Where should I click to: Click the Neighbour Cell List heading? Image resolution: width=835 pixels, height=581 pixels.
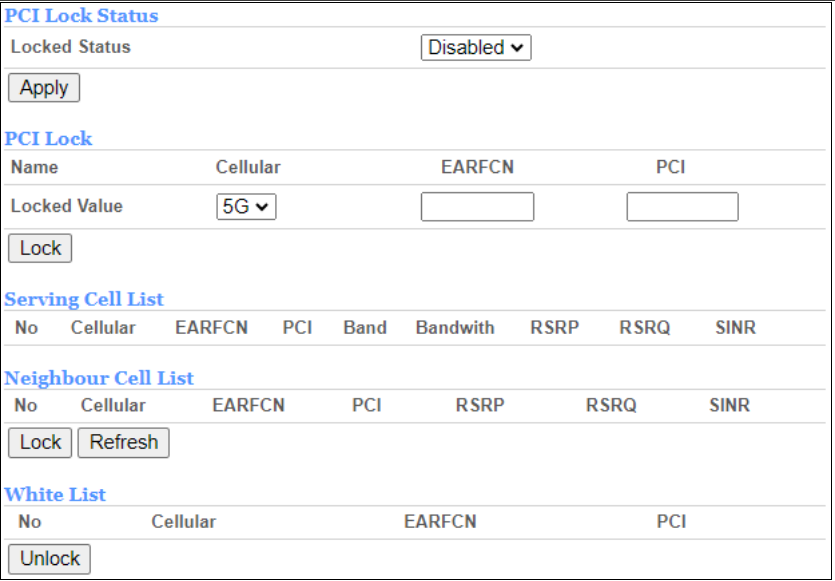click(x=99, y=378)
